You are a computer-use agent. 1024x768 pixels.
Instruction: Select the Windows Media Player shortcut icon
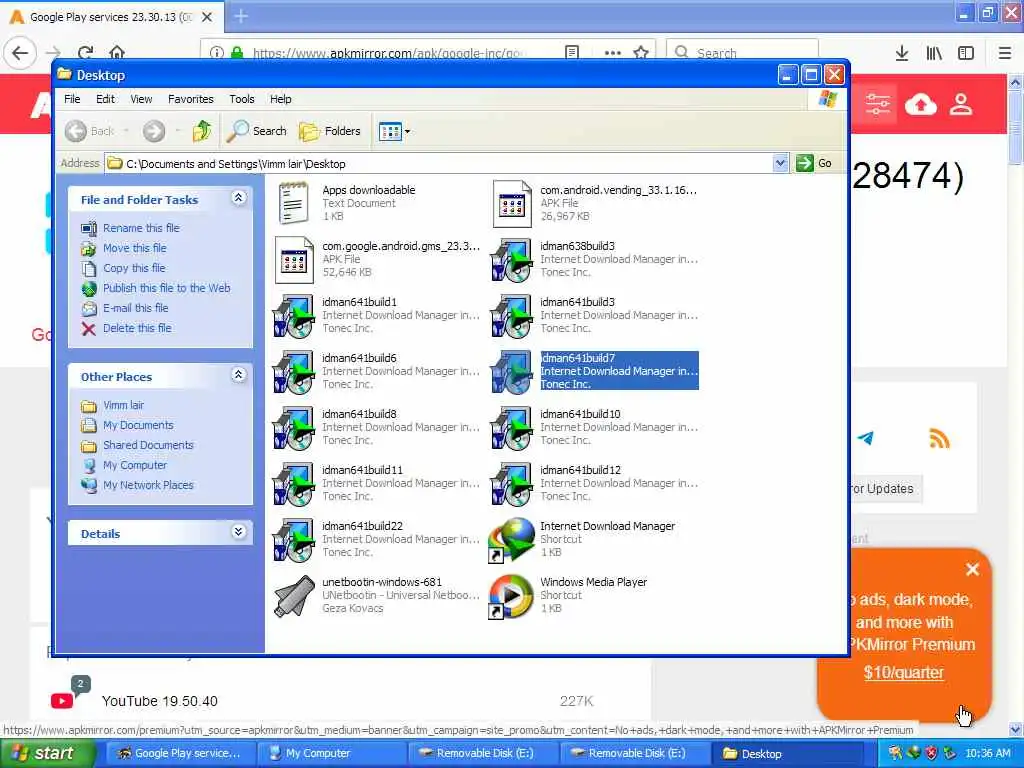click(x=511, y=596)
